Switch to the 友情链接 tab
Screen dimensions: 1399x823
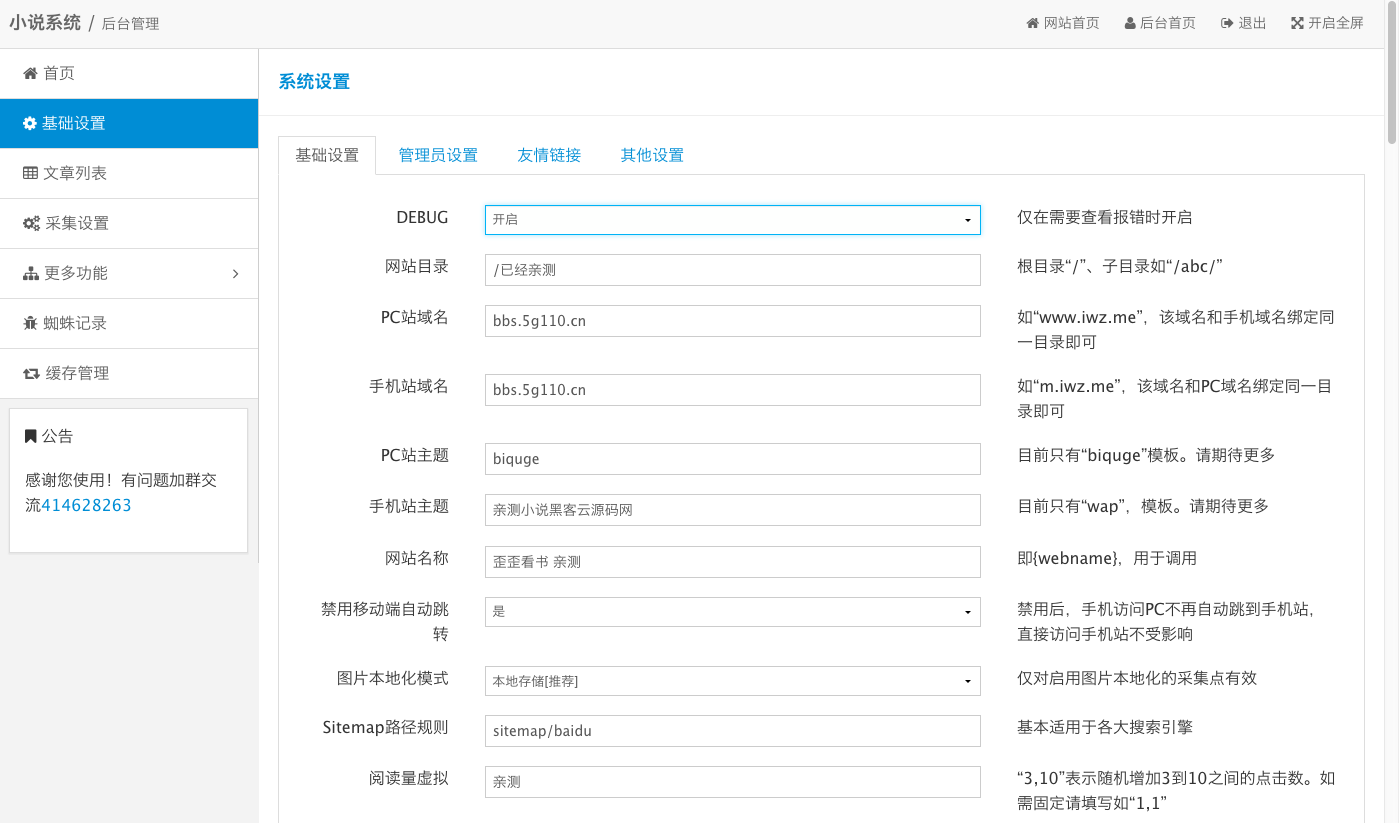point(549,156)
